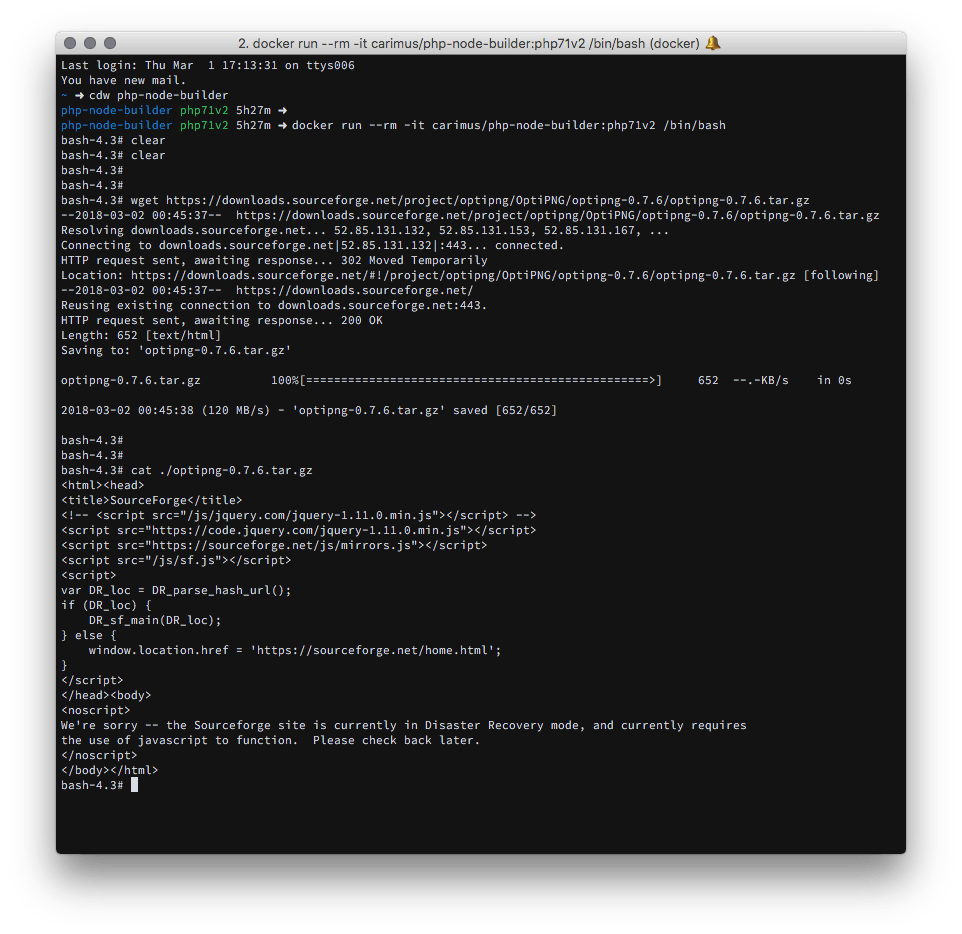Screen dimensions: 962x934
Task: Click the '</body></html>' closing line
Action: (x=109, y=770)
